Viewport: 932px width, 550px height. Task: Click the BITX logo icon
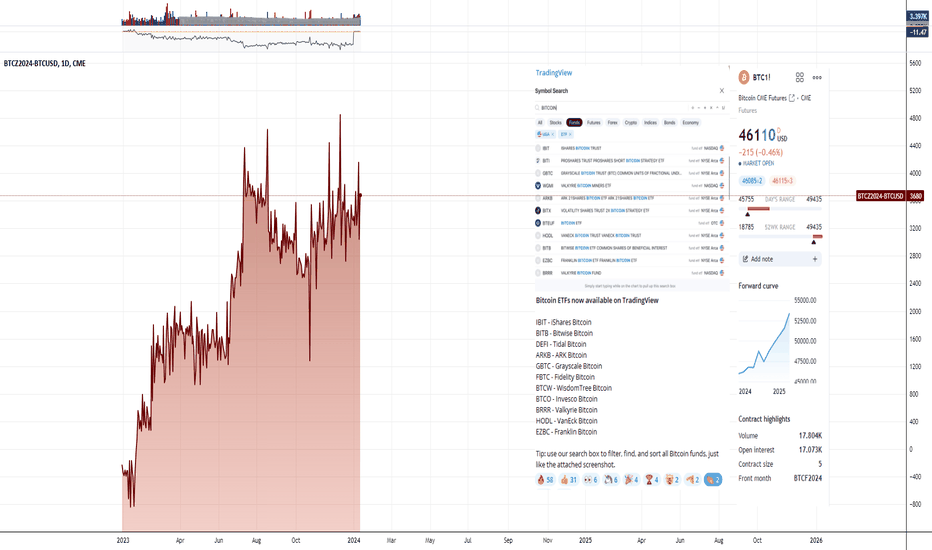(538, 210)
